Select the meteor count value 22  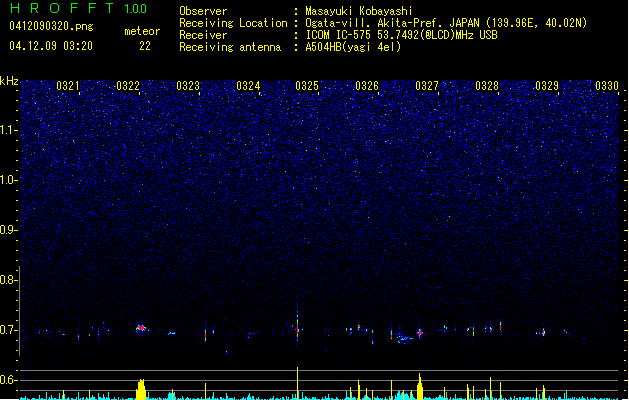pyautogui.click(x=145, y=46)
